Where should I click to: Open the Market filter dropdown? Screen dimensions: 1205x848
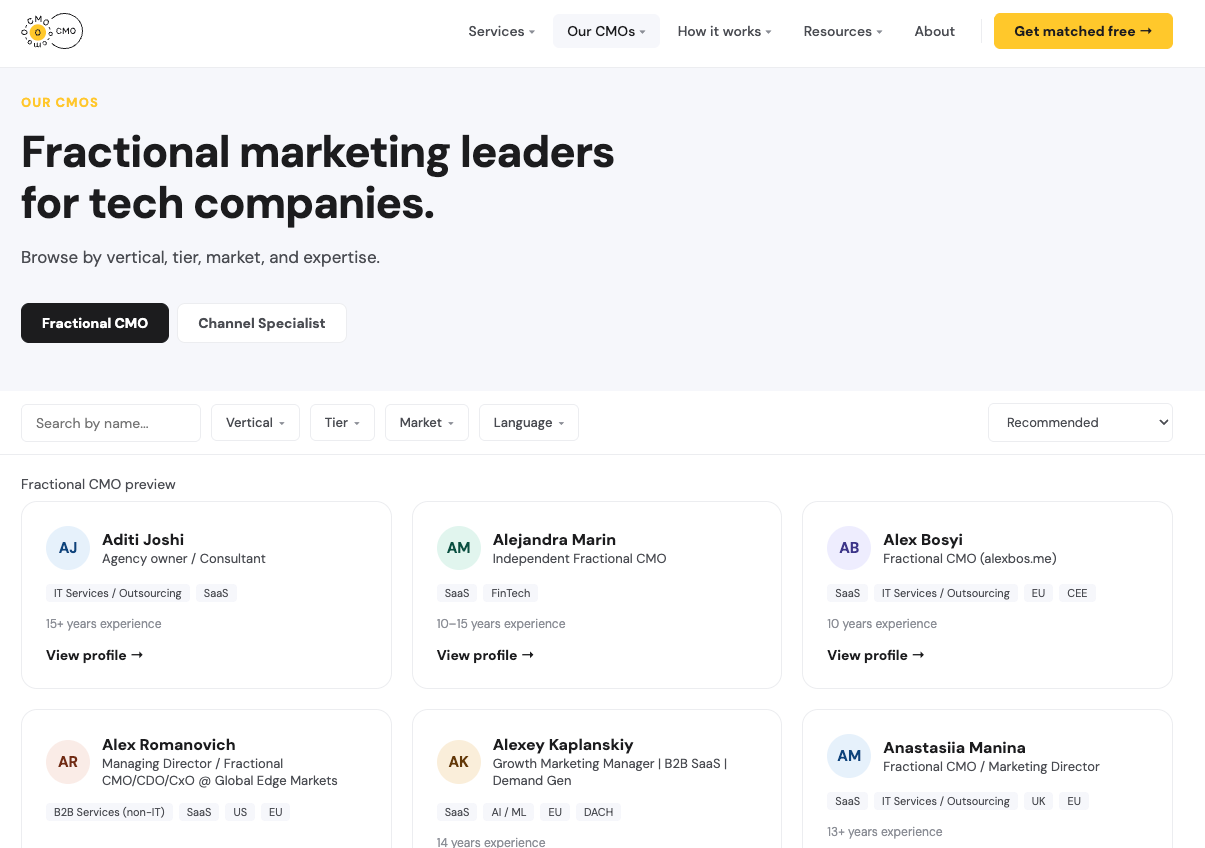[427, 423]
